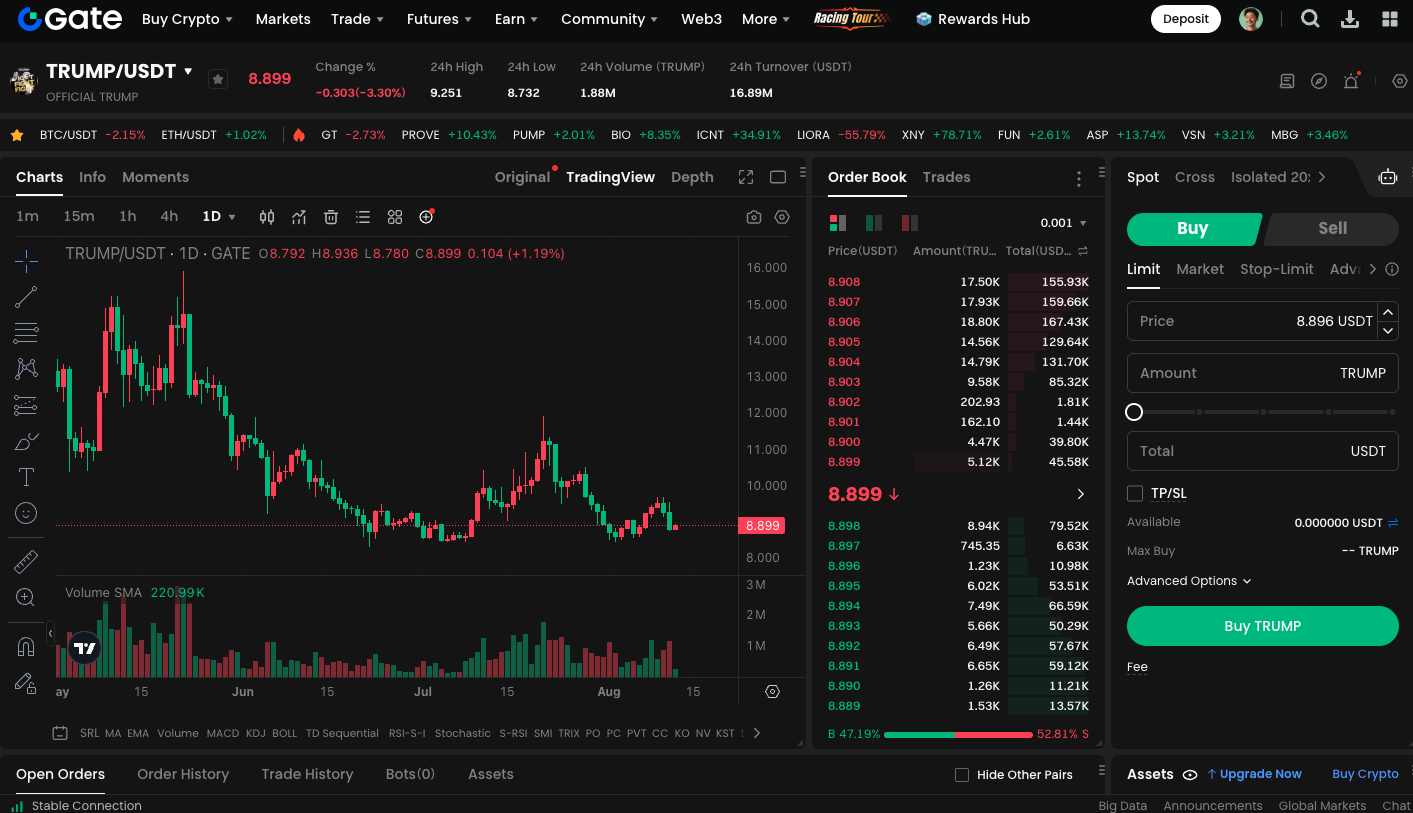Open price alert bell icon

click(x=1351, y=81)
